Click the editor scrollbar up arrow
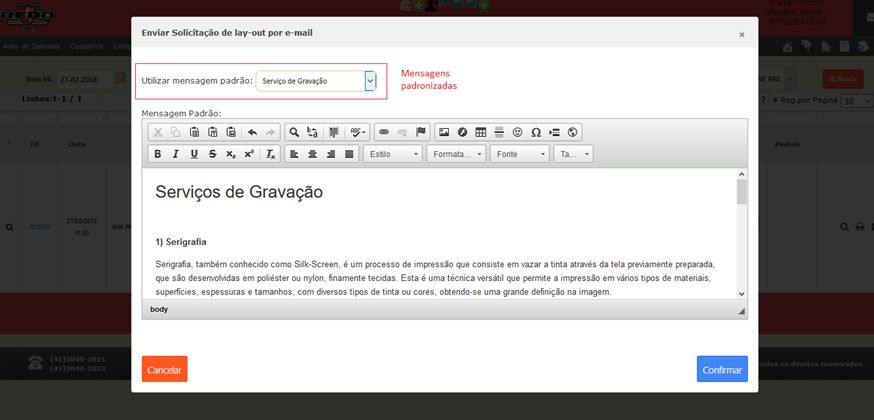Image resolution: width=874 pixels, height=420 pixels. point(741,173)
